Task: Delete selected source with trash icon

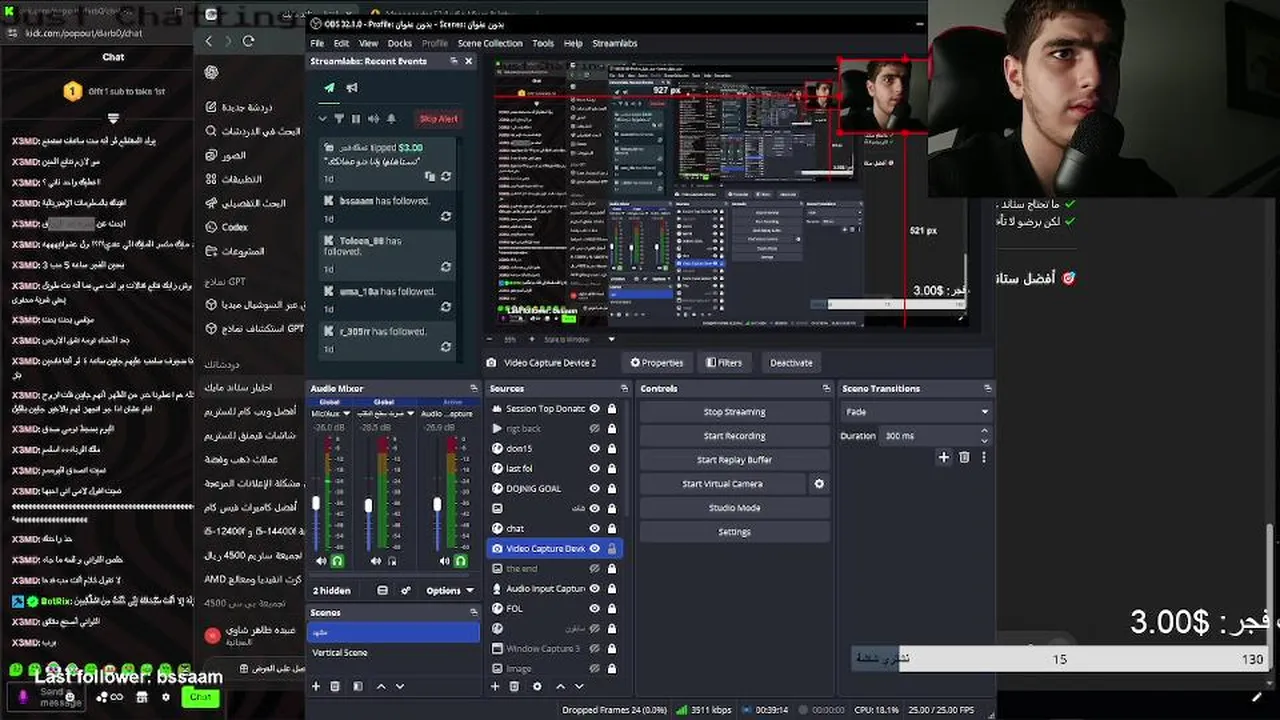Action: pyautogui.click(x=514, y=686)
